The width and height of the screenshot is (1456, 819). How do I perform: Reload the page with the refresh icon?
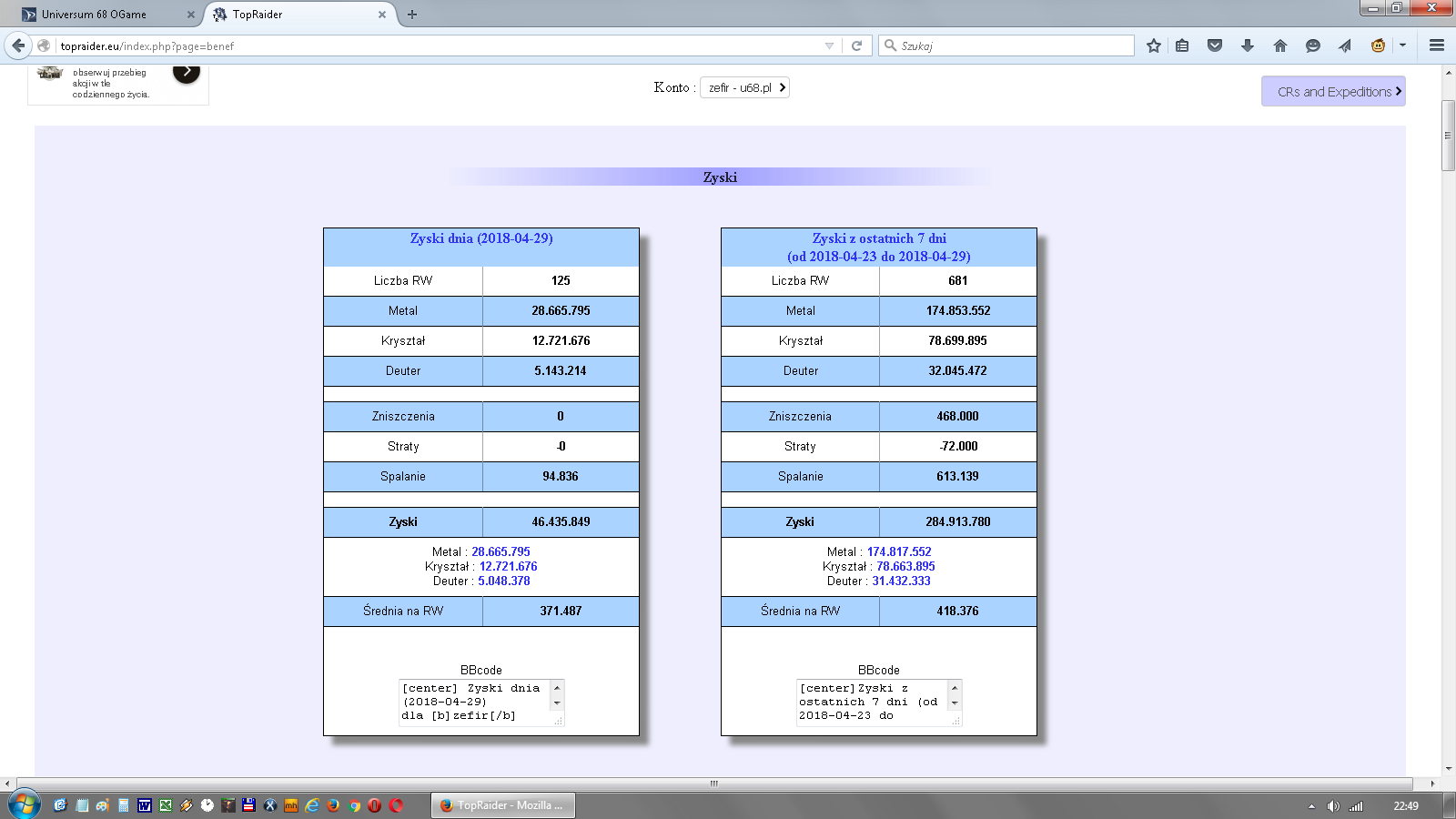856,45
